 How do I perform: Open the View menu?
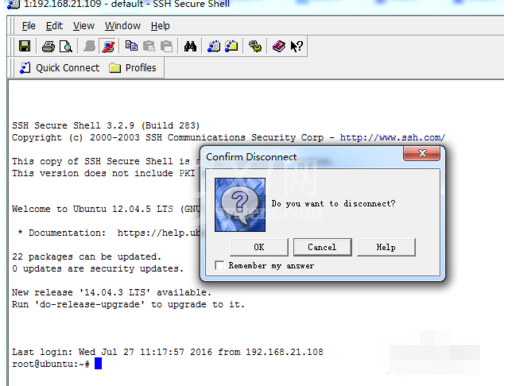pyautogui.click(x=84, y=26)
